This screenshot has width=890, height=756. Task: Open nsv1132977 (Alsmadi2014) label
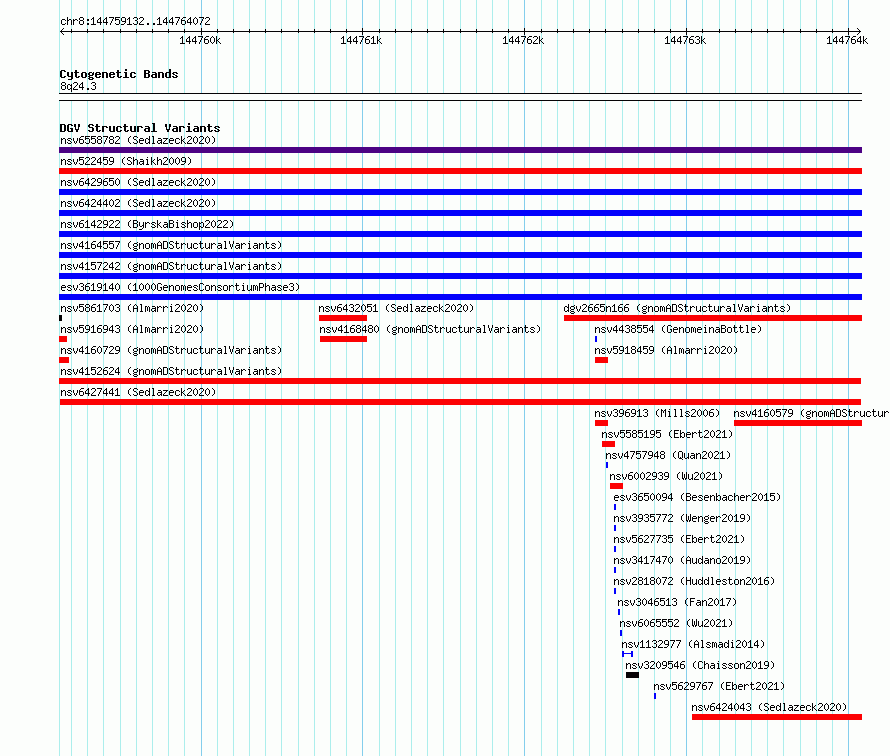[693, 644]
